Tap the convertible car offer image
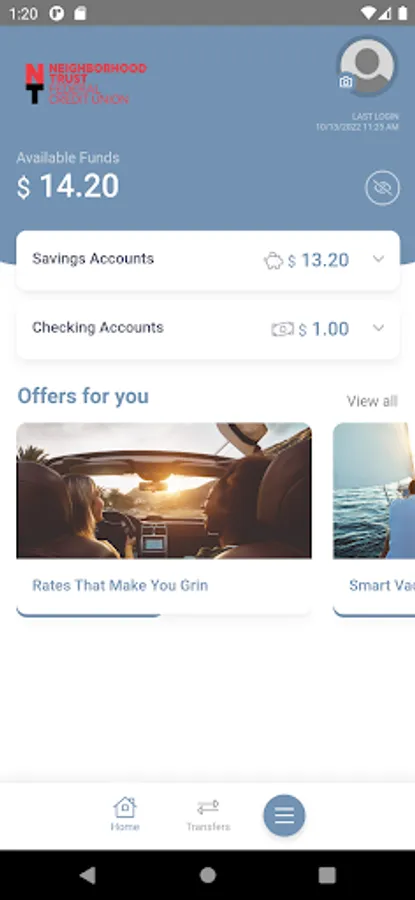 pos(164,491)
